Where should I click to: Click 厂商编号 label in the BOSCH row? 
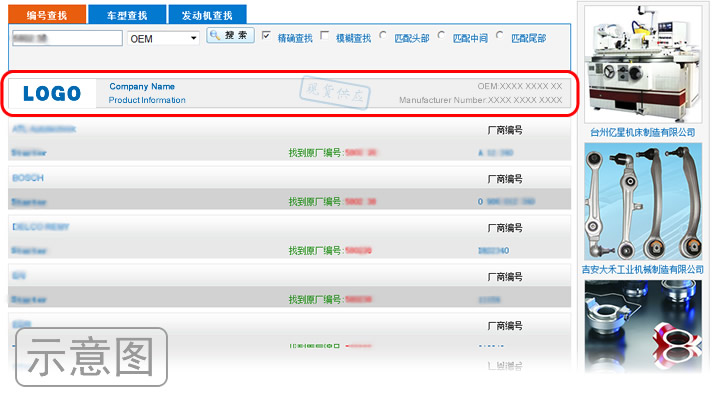click(505, 179)
